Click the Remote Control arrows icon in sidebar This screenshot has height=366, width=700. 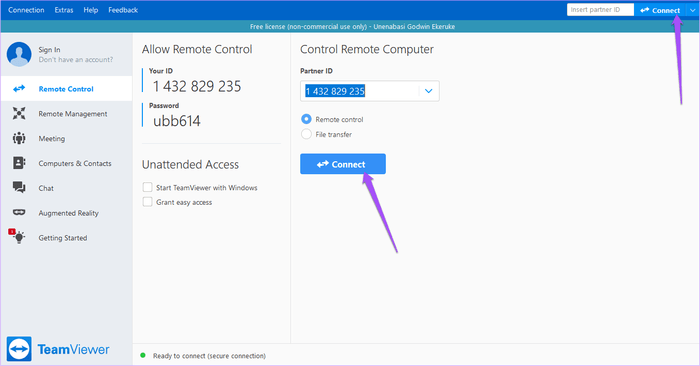19,89
